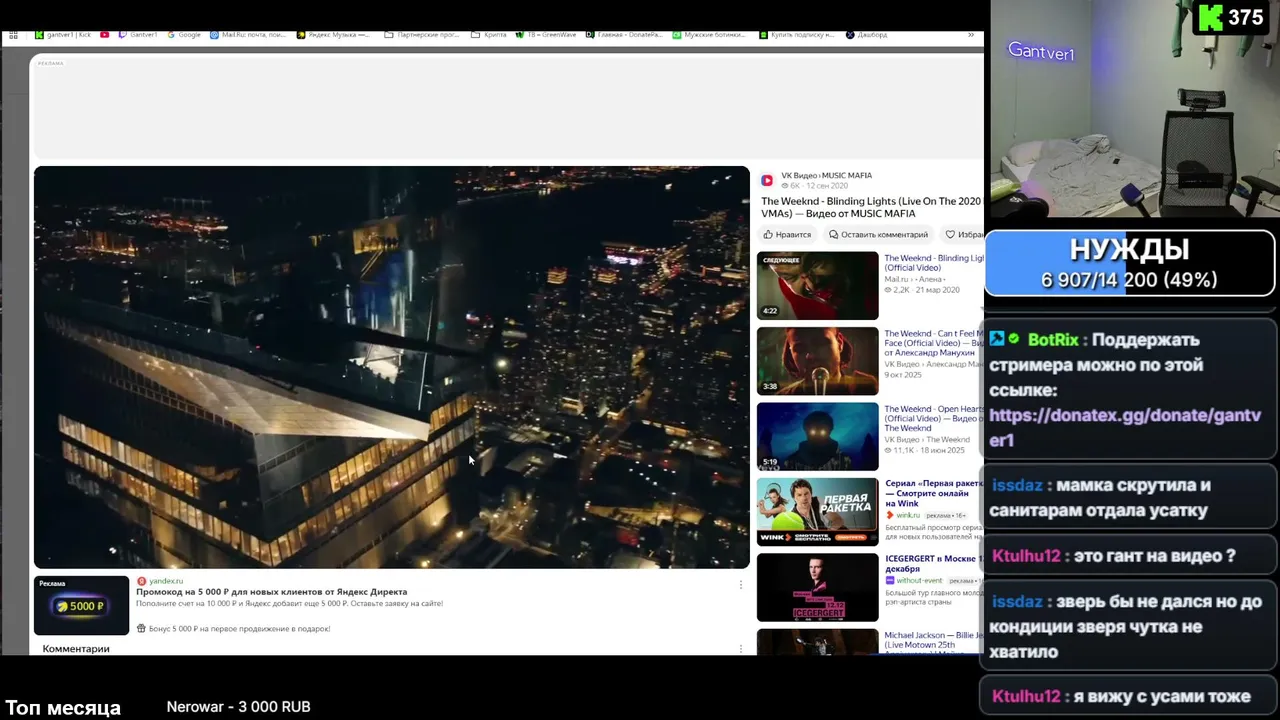Open the donatex.gg donate link in chat

[x=1125, y=428]
